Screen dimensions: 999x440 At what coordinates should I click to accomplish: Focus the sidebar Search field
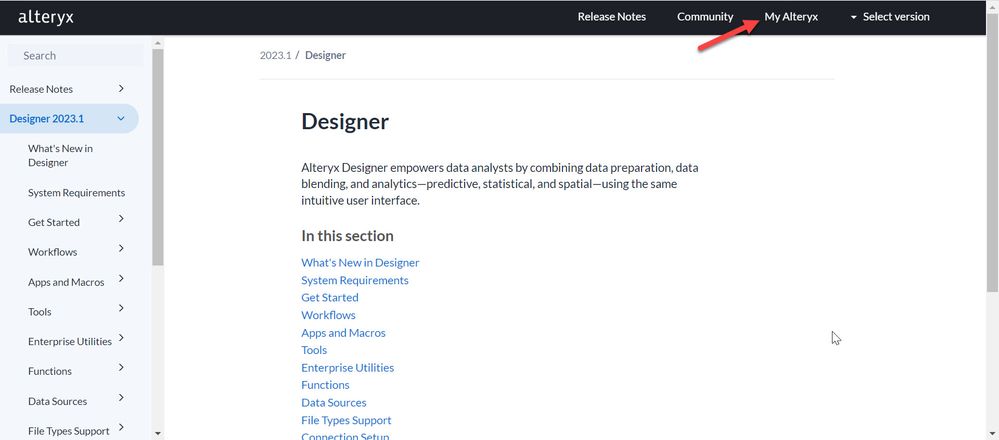click(75, 55)
